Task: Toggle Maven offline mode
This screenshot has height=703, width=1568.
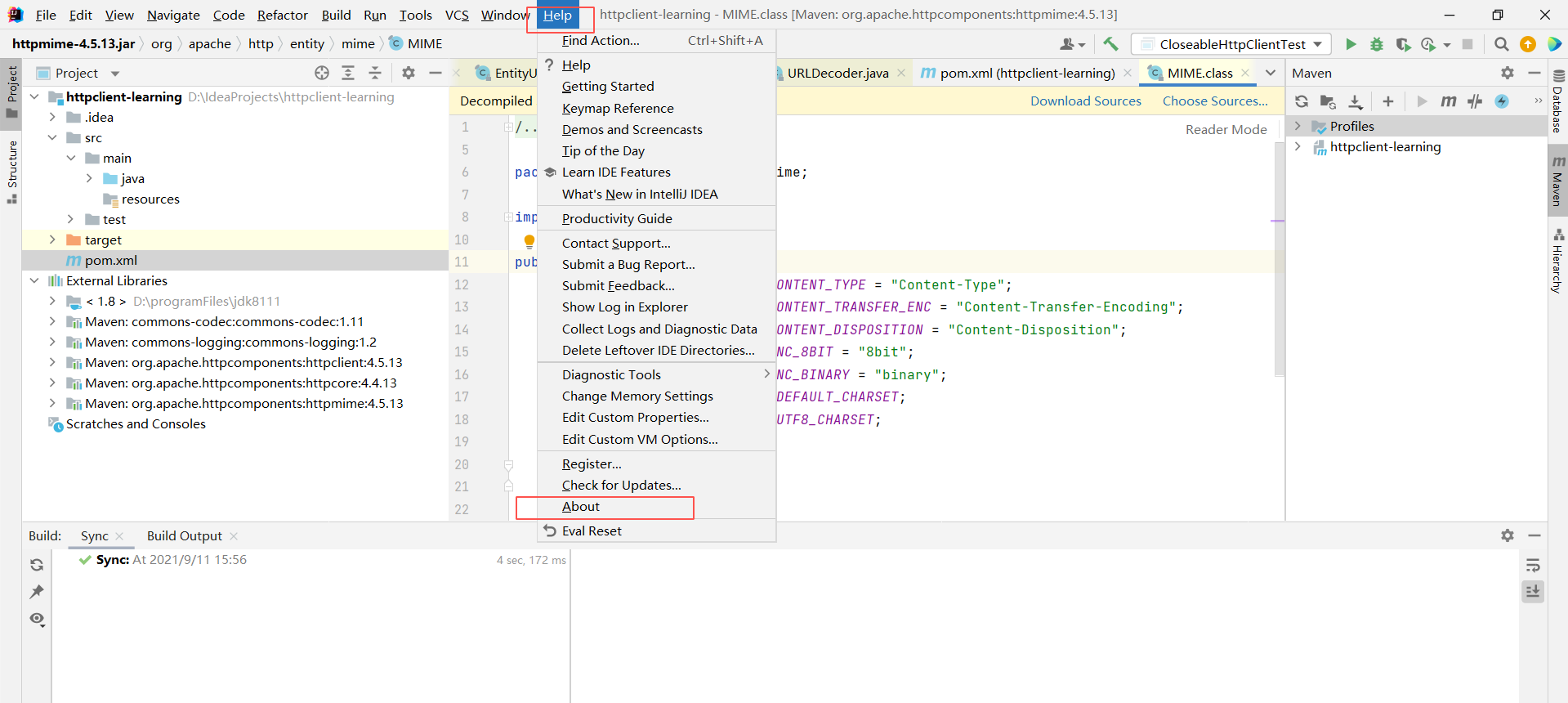Action: 1475,101
